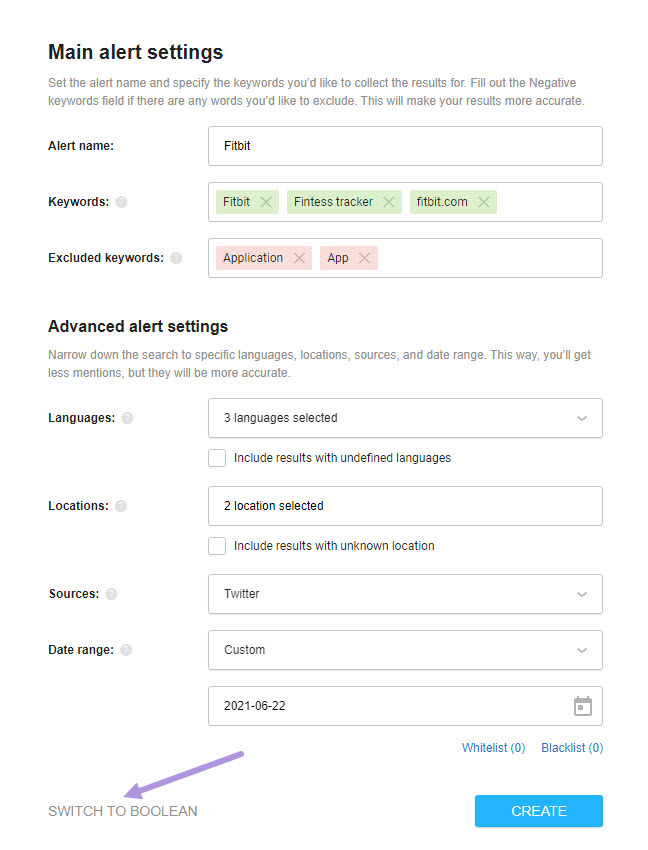Show help tooltip for Date range

pos(126,650)
